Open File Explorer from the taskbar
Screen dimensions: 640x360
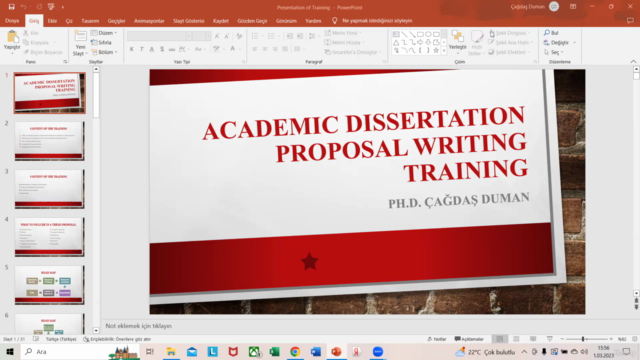(x=171, y=351)
